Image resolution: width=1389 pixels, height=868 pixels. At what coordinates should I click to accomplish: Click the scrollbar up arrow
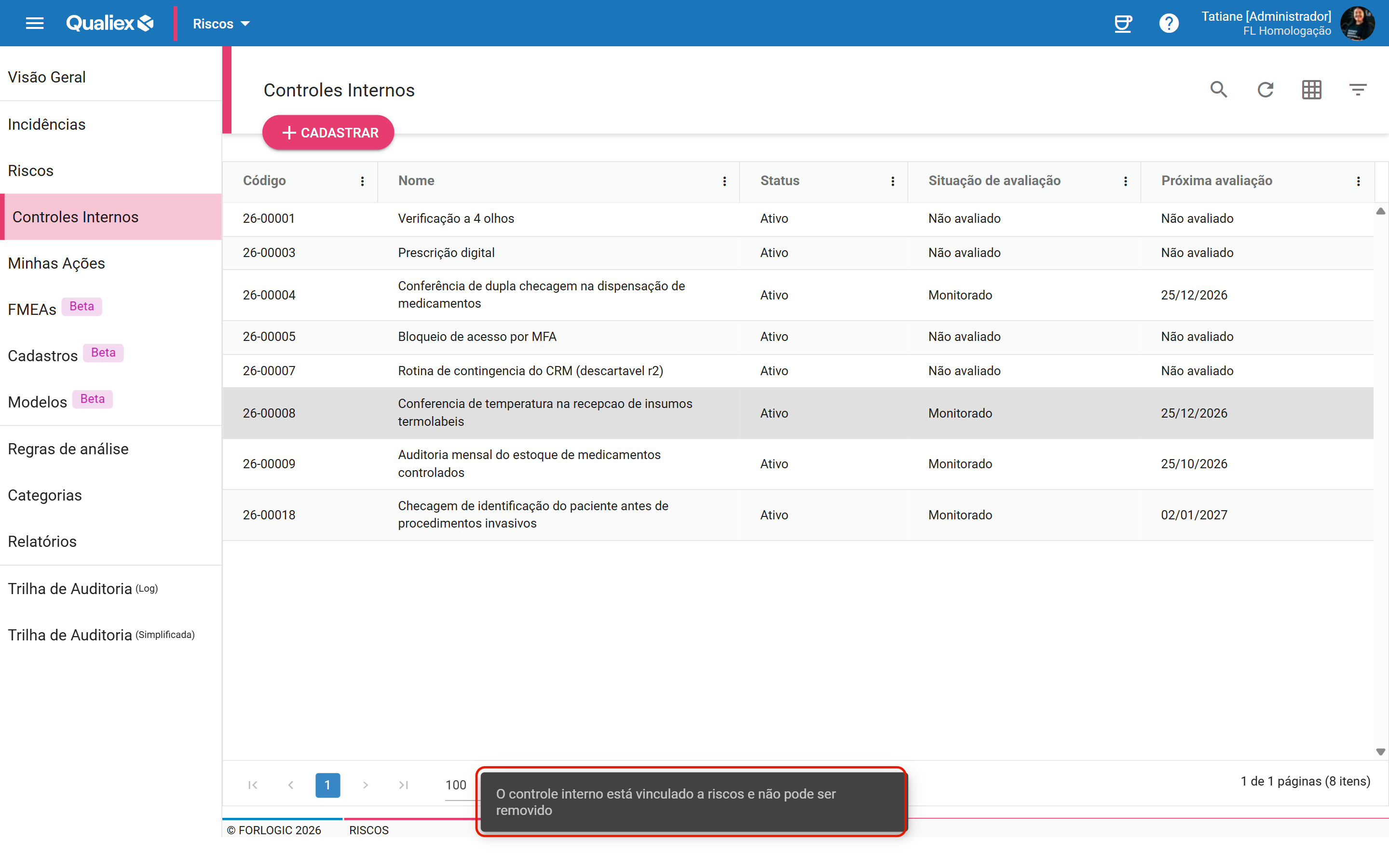pos(1380,211)
